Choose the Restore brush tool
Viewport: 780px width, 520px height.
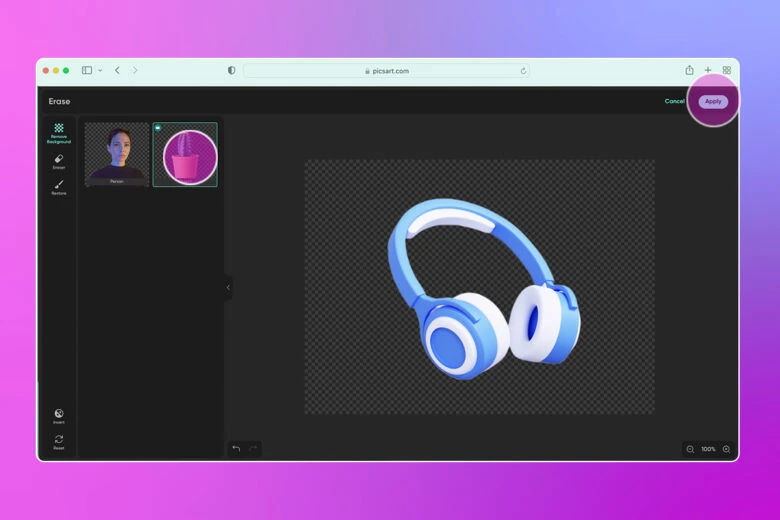[x=59, y=187]
